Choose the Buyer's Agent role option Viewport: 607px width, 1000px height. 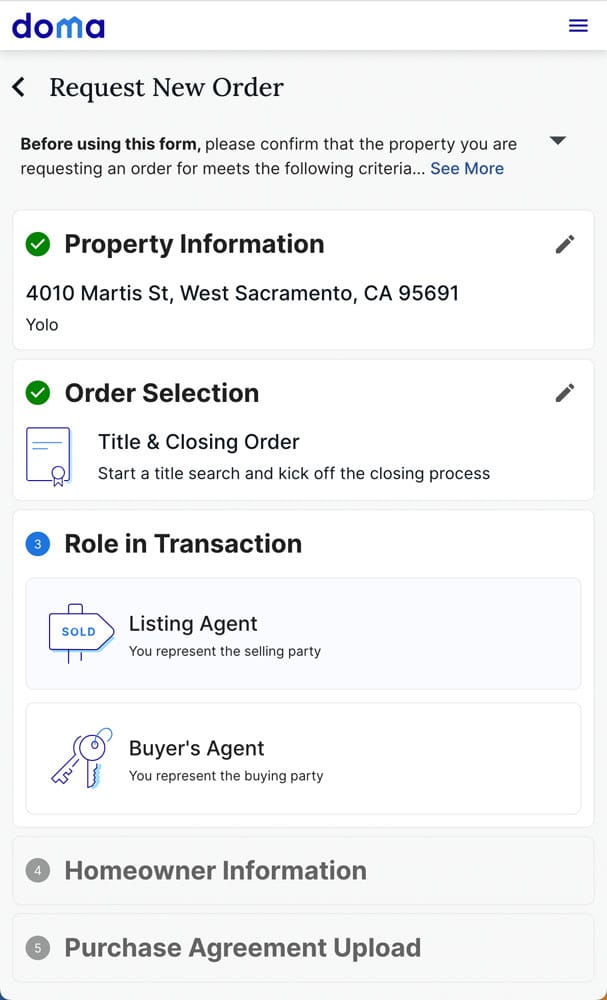303,758
